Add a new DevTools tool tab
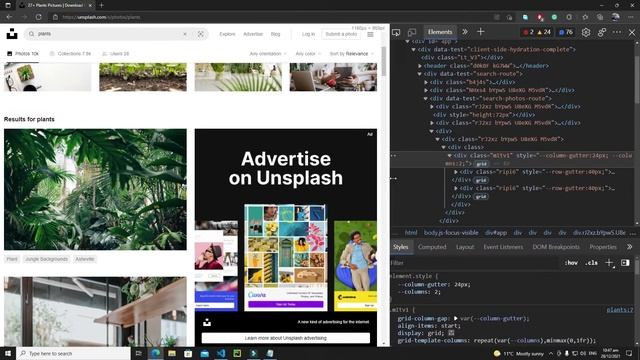 (x=480, y=32)
